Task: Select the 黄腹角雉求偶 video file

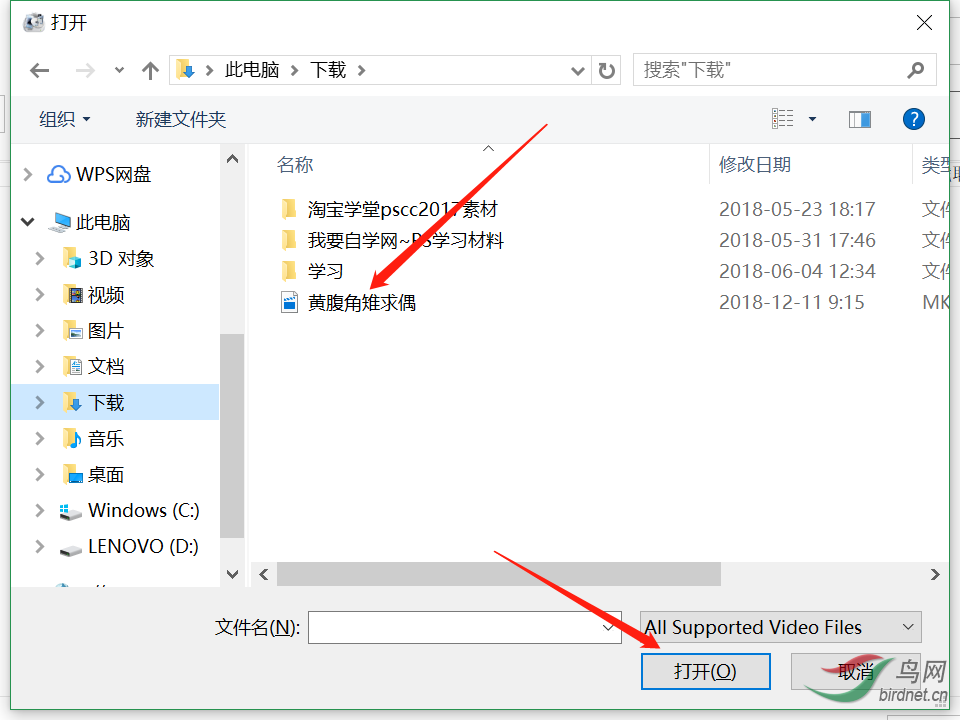Action: coord(361,302)
